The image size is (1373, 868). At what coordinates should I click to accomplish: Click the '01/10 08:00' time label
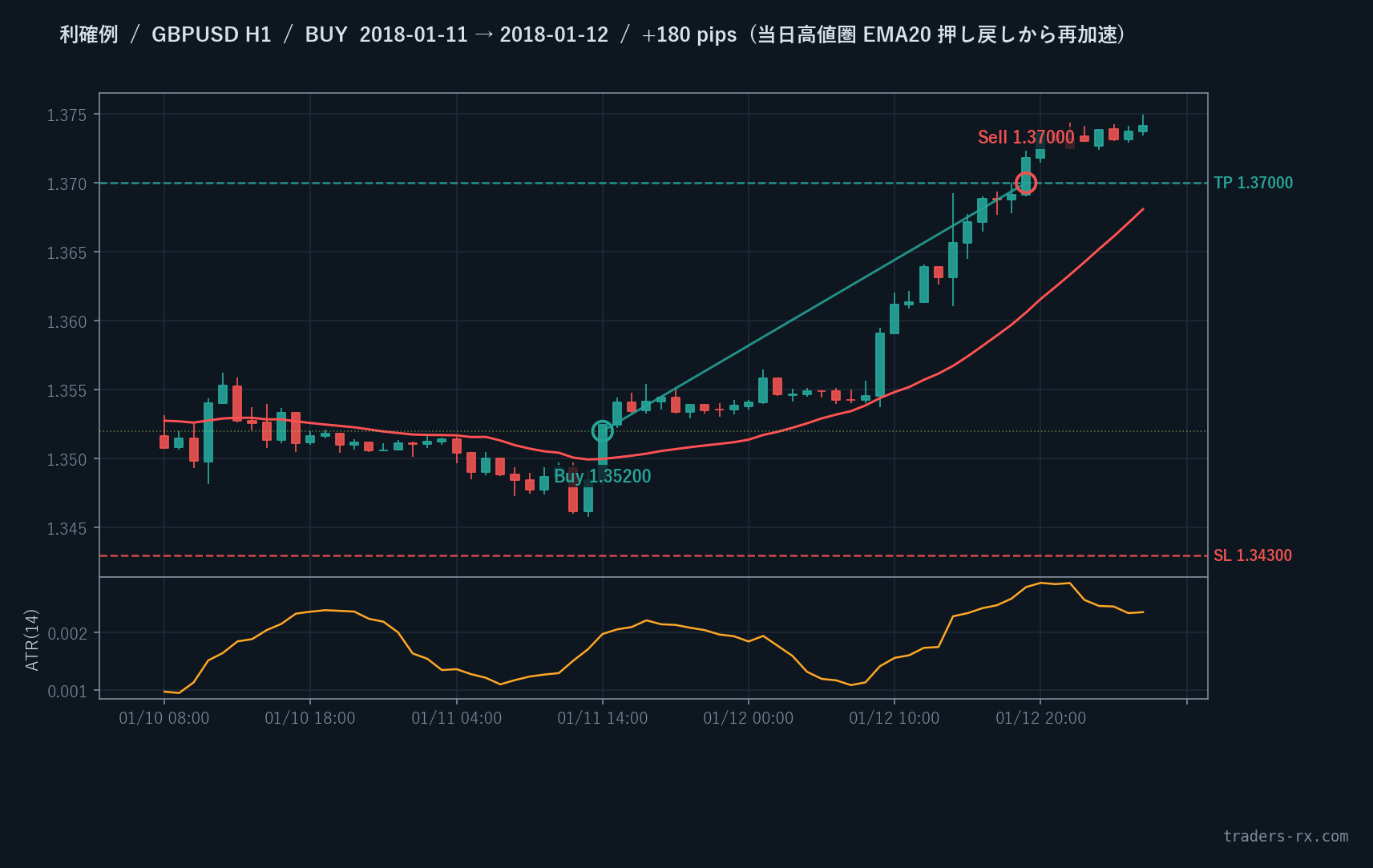point(164,718)
